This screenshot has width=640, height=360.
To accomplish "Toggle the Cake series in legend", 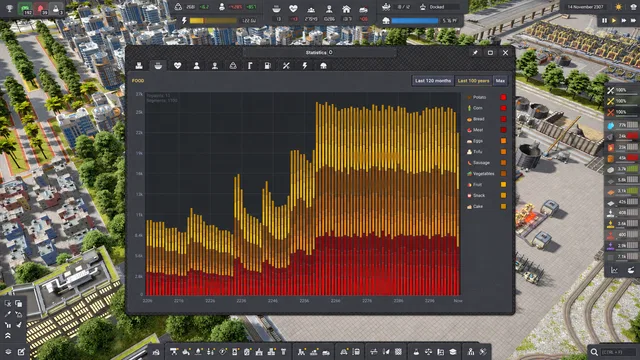I will 486,207.
